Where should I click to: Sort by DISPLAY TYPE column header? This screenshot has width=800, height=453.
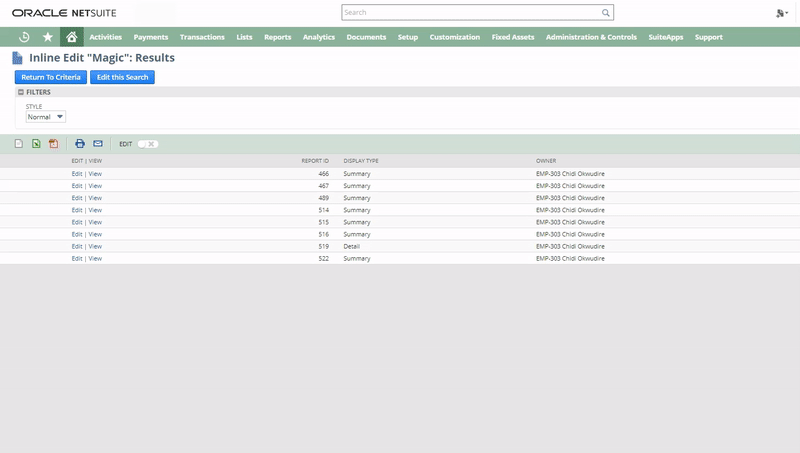(x=361, y=161)
